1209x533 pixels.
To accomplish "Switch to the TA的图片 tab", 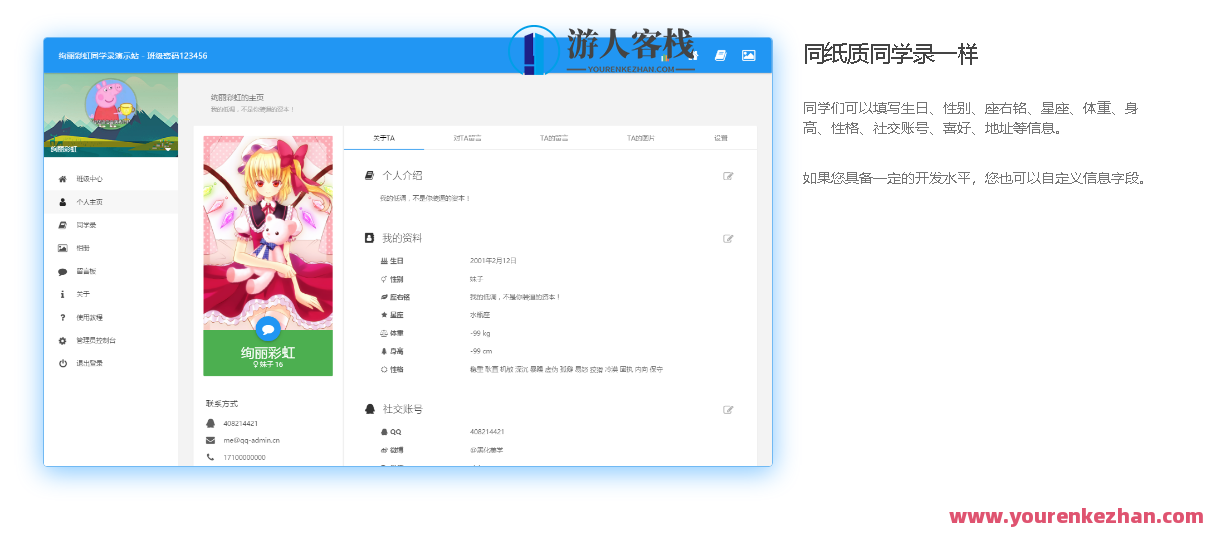I will coord(640,138).
